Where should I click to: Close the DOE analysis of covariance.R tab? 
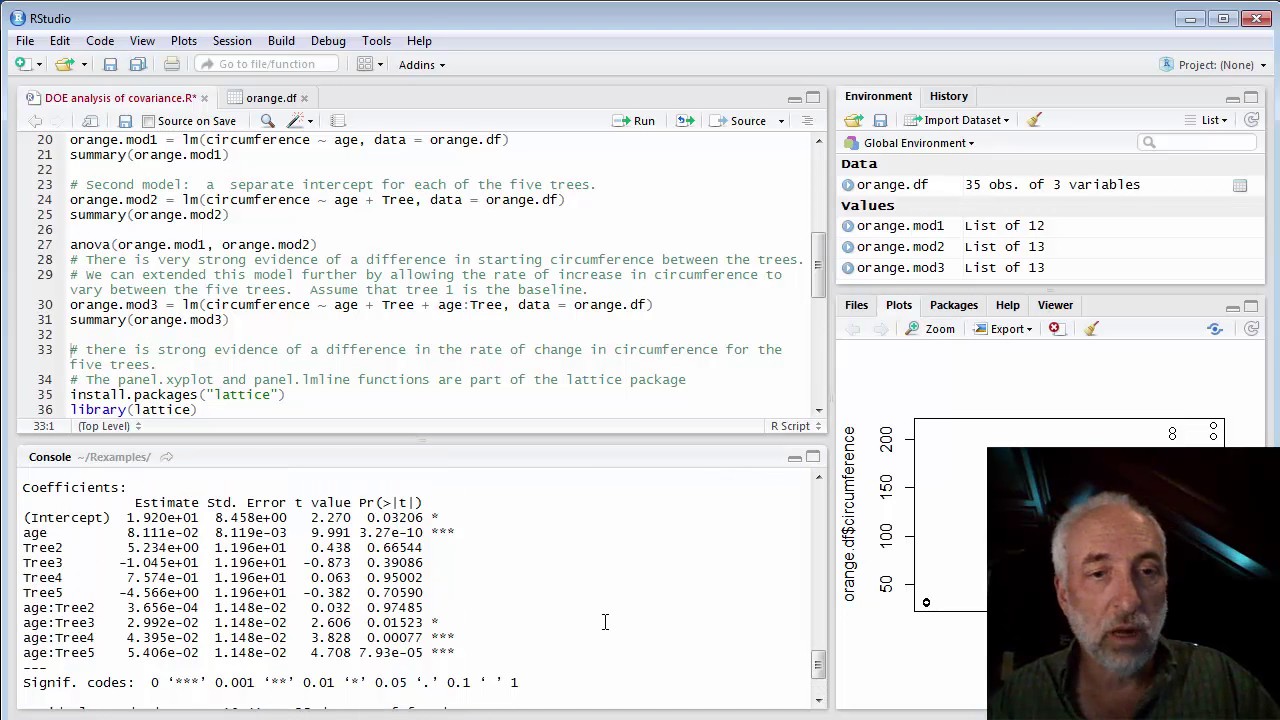pos(204,98)
